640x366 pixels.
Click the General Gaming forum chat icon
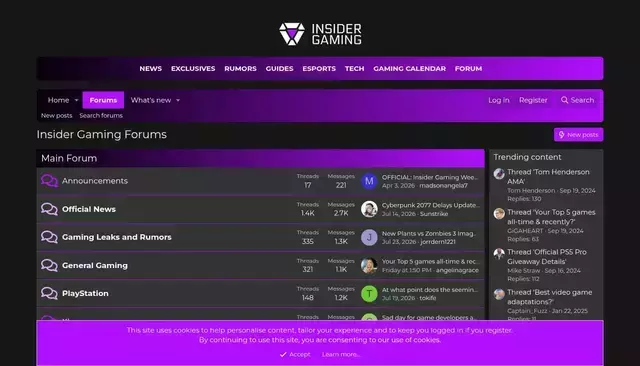click(x=49, y=265)
